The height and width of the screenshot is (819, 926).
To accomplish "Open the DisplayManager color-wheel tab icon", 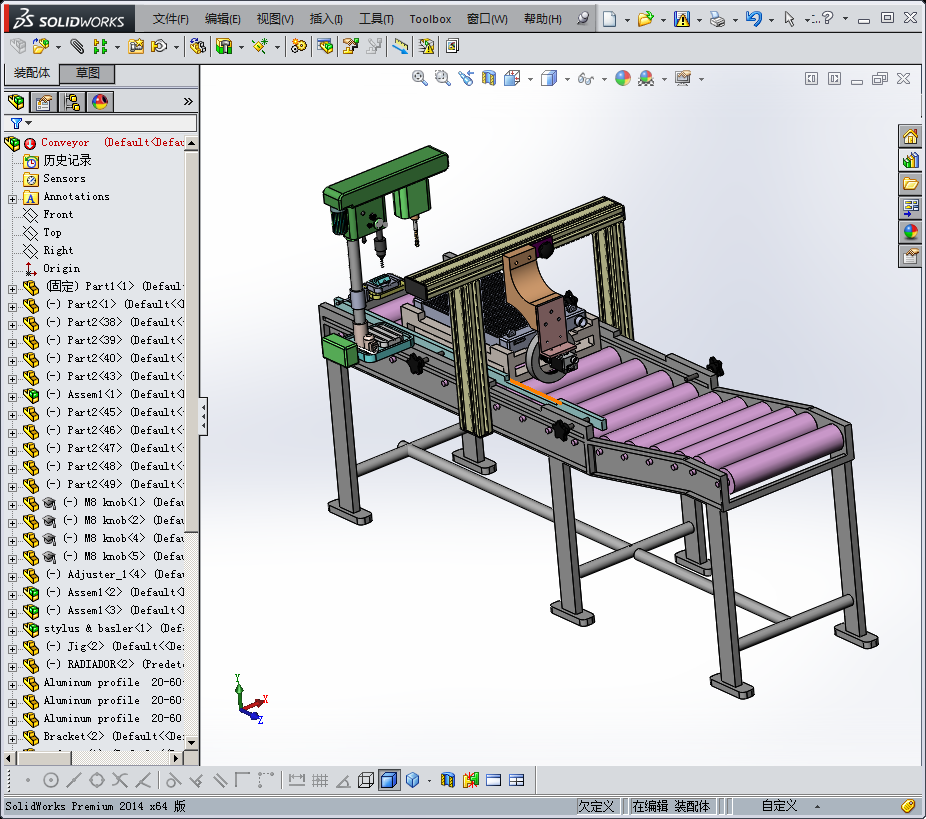I will [99, 101].
